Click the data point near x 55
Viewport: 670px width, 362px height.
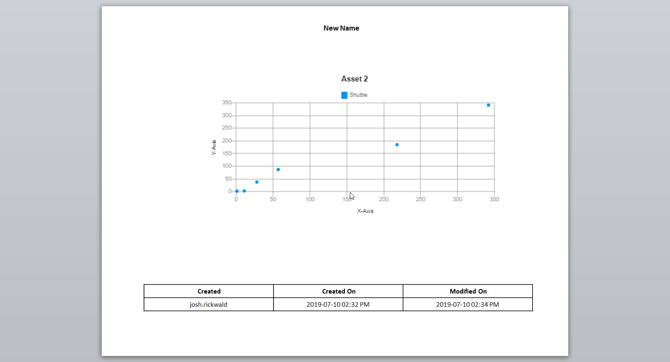coord(278,170)
